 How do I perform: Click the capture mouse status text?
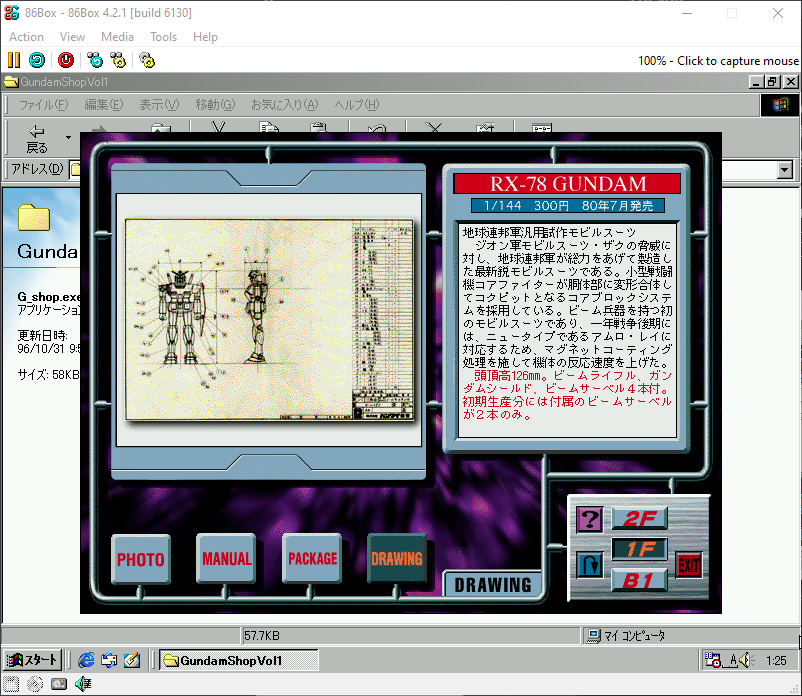(x=718, y=61)
